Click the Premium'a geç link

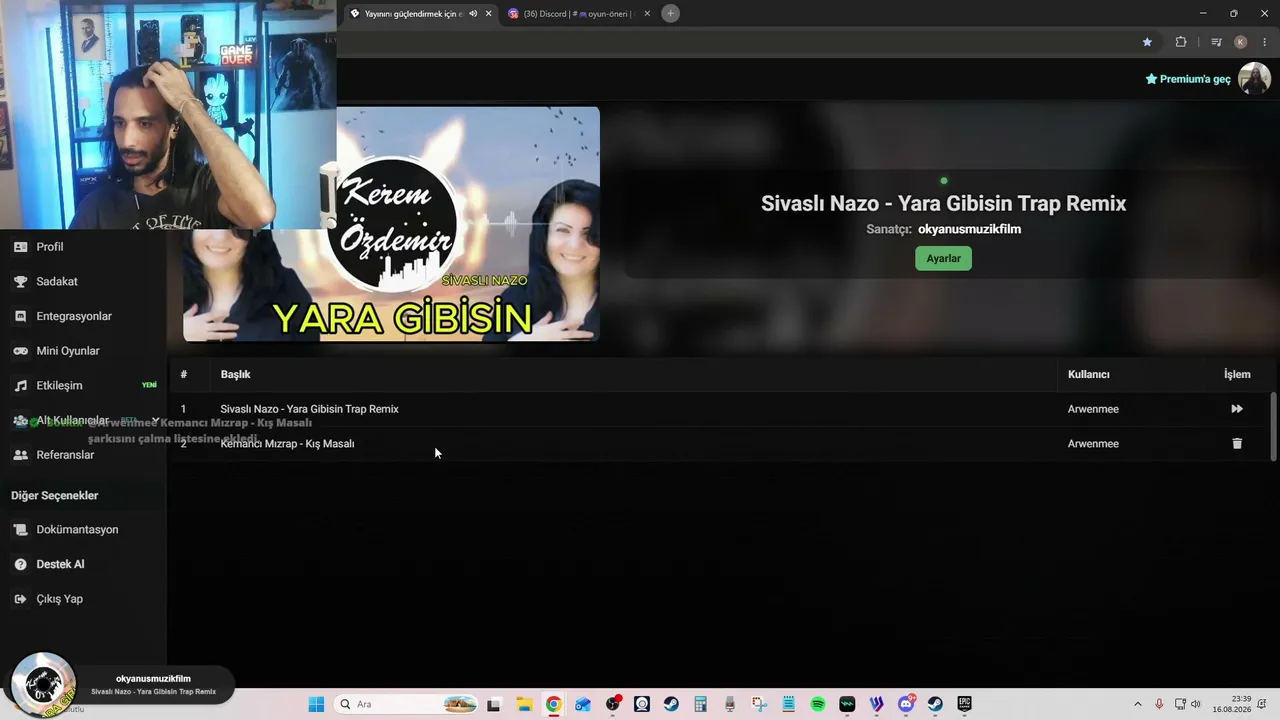pos(1188,79)
